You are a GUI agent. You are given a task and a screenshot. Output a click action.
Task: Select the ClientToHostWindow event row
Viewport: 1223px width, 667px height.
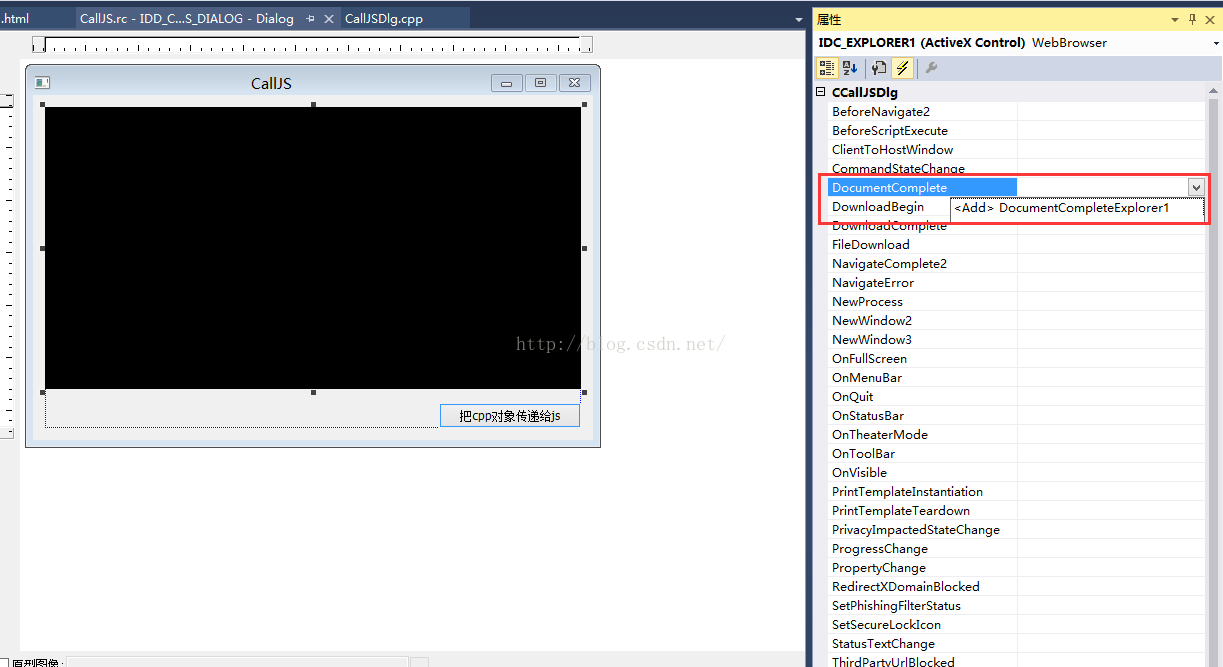point(1016,150)
